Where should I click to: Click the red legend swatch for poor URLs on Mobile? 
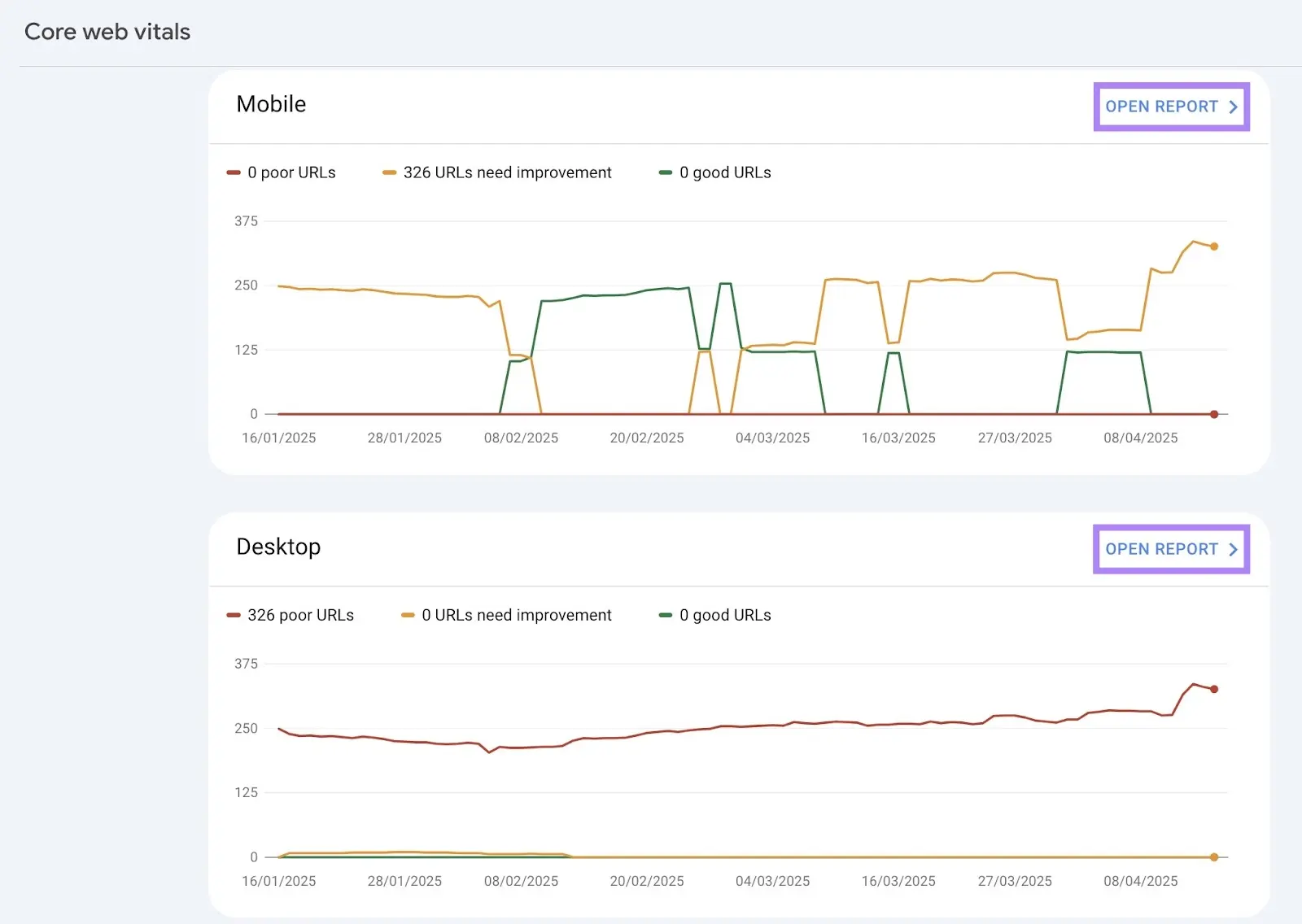233,172
